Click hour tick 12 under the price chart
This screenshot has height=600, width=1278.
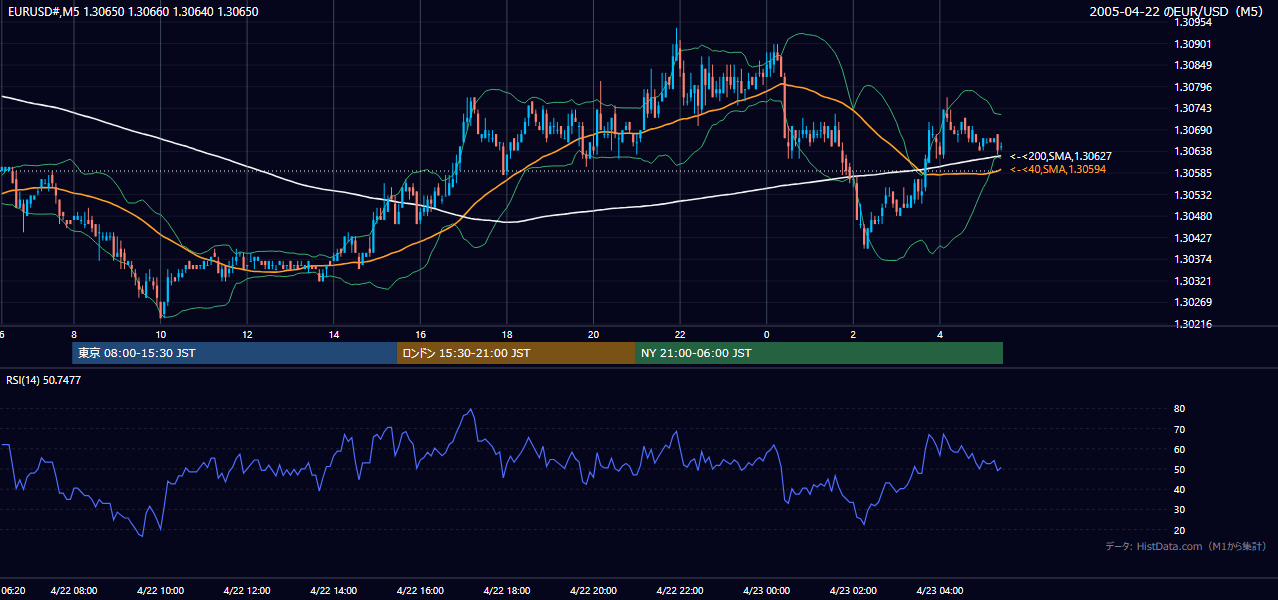[x=247, y=335]
